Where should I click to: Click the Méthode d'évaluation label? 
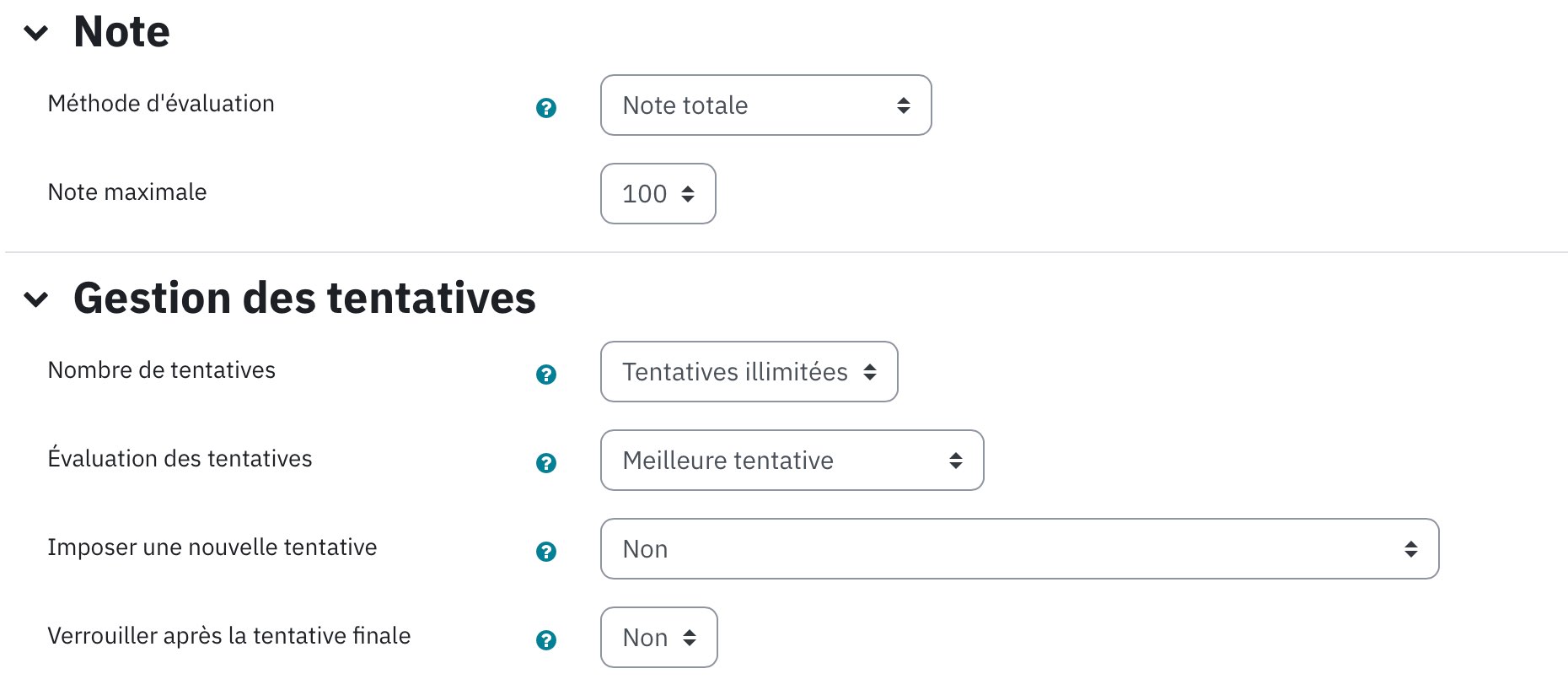[x=161, y=104]
